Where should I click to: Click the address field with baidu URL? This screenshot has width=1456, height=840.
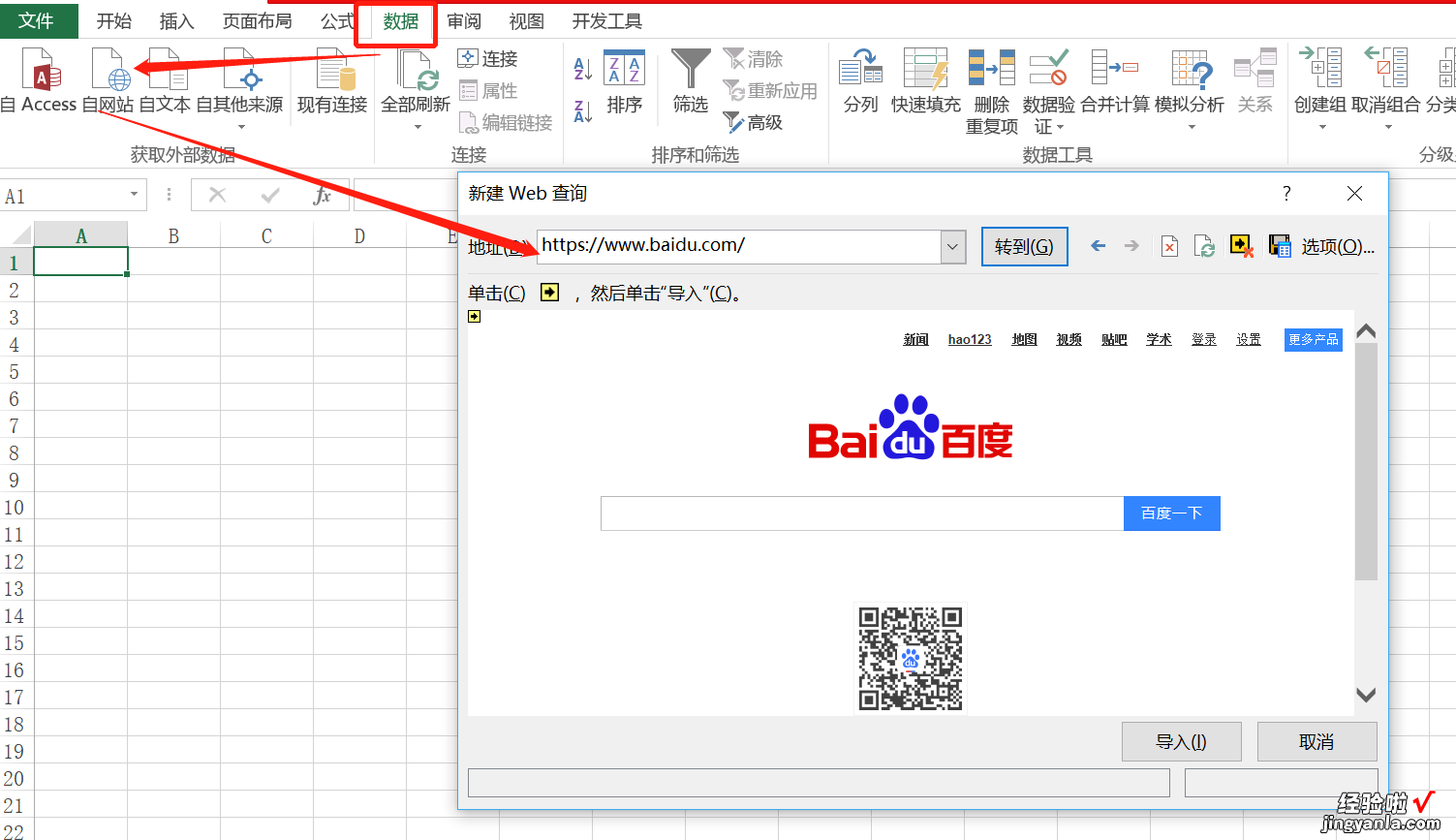pos(739,247)
